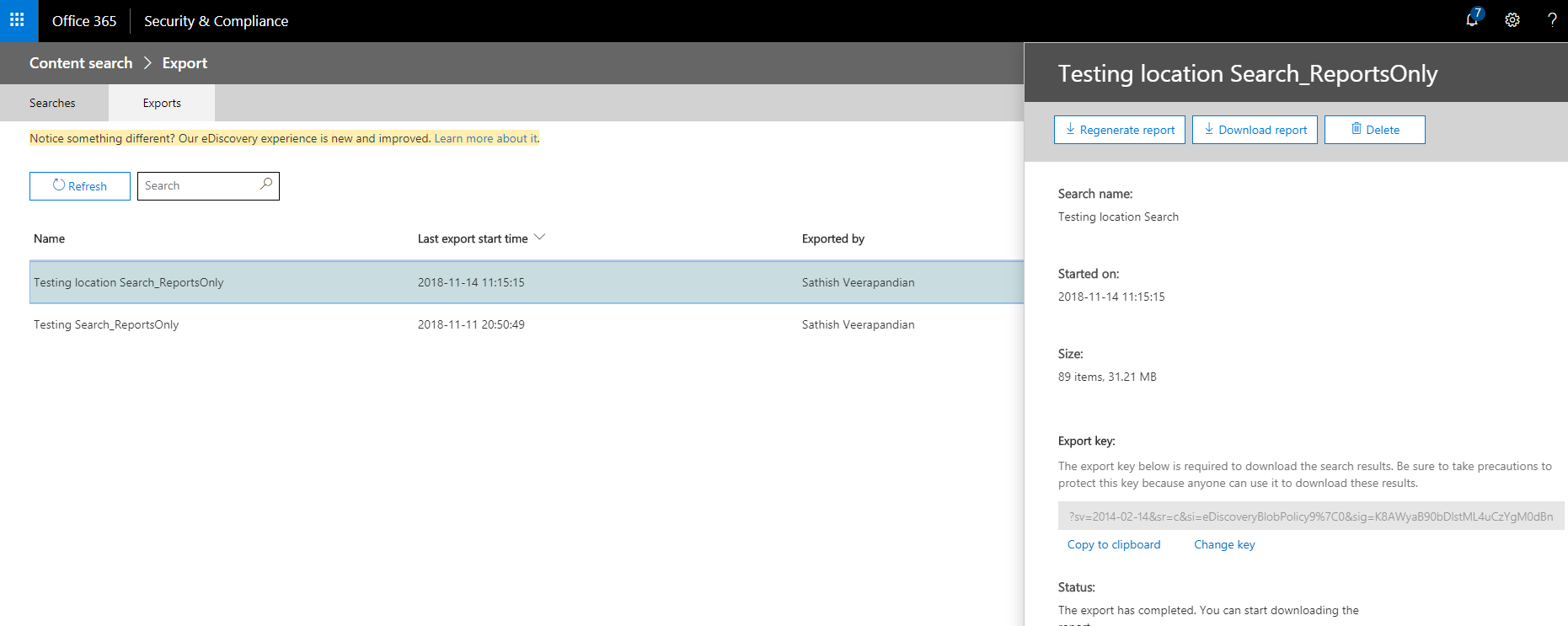Delete the selected export
Image resolution: width=1568 pixels, height=626 pixels.
pyautogui.click(x=1374, y=130)
